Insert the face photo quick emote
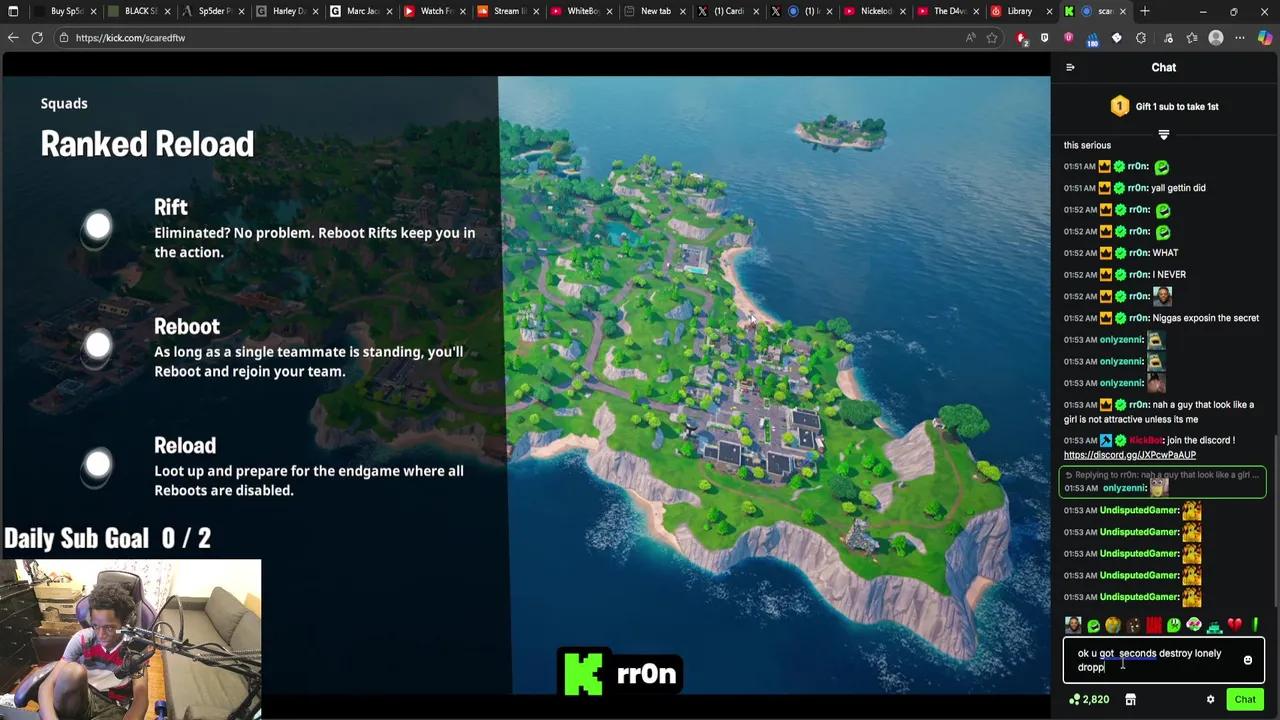 click(x=1073, y=625)
